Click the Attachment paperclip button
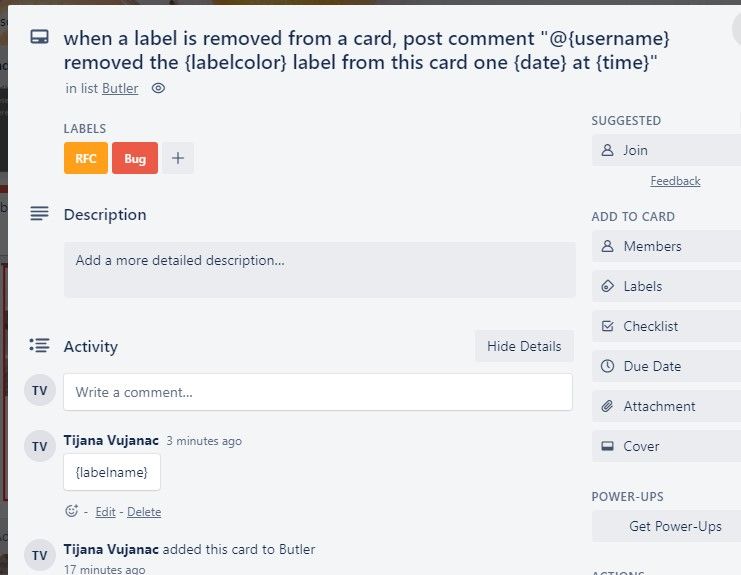The width and height of the screenshot is (741, 575). (666, 406)
